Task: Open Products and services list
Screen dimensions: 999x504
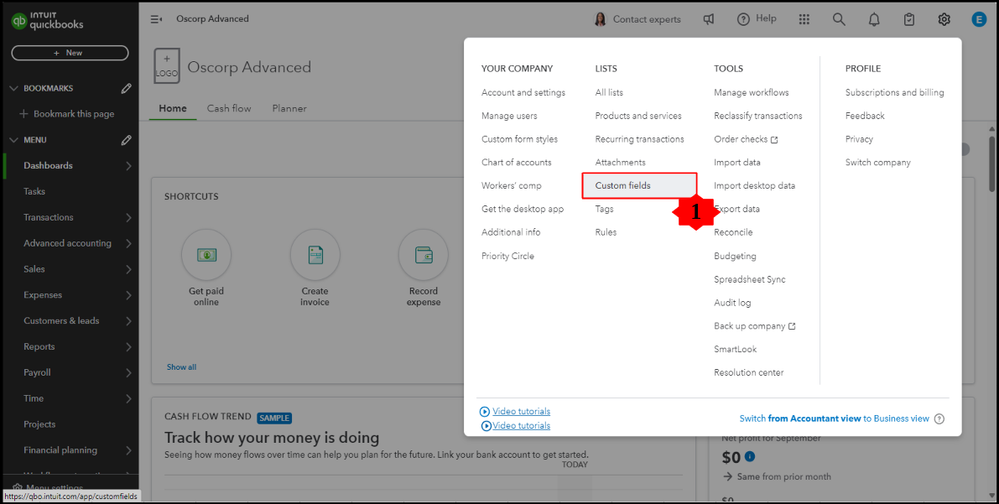Action: [x=638, y=116]
